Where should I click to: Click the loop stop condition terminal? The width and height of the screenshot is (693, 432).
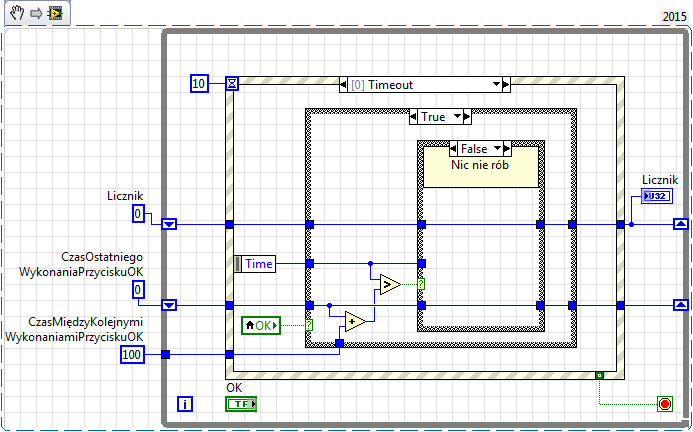pyautogui.click(x=665, y=404)
